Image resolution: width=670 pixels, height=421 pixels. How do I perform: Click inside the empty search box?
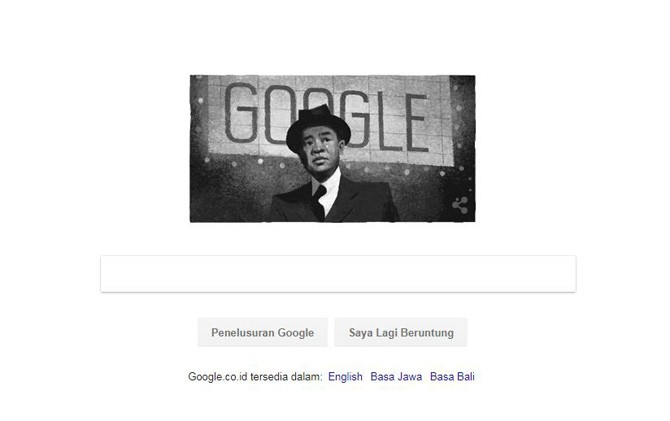click(x=338, y=274)
